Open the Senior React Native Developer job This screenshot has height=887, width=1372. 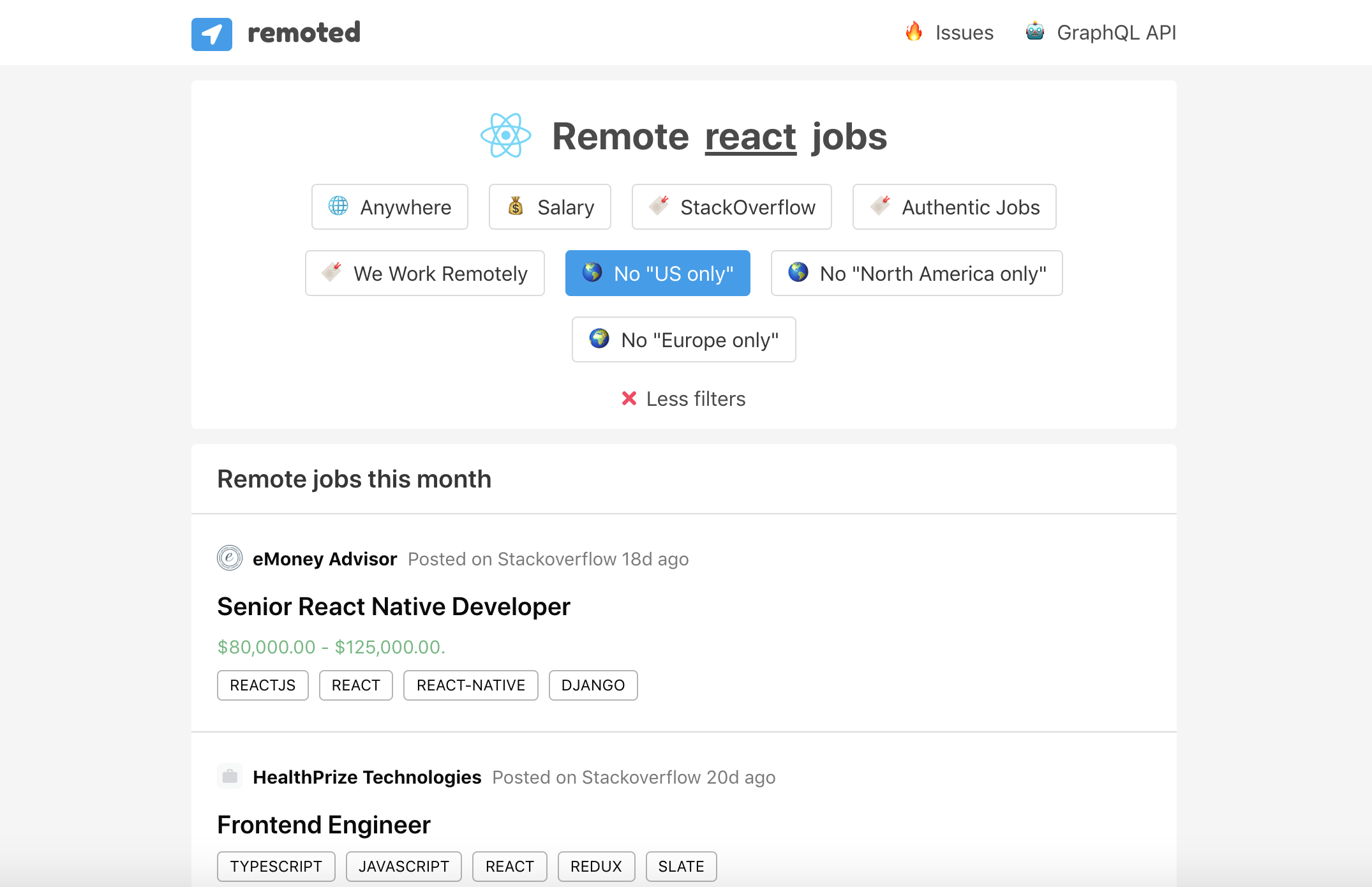pos(393,606)
